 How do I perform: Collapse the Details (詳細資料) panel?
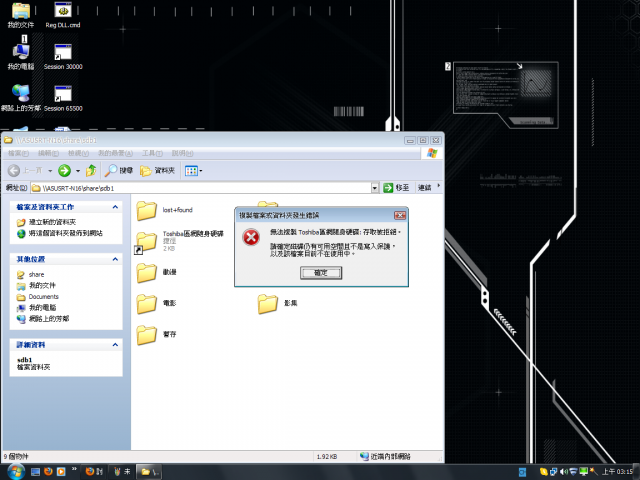115,345
